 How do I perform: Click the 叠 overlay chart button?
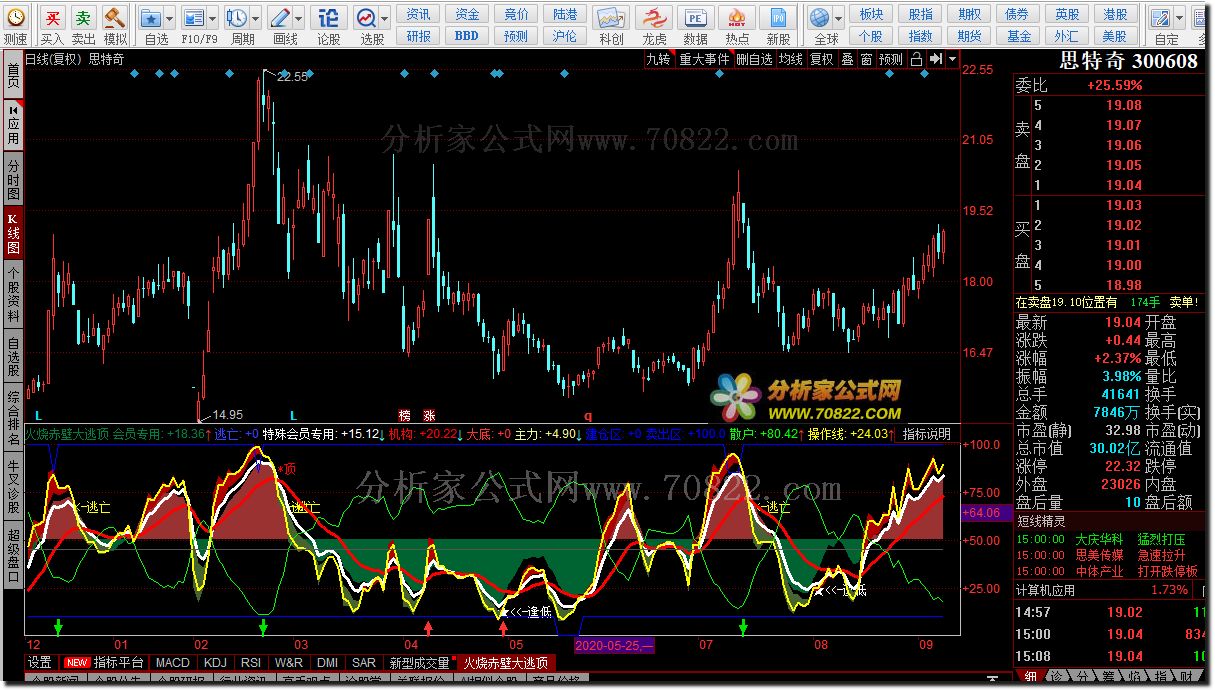pyautogui.click(x=847, y=59)
